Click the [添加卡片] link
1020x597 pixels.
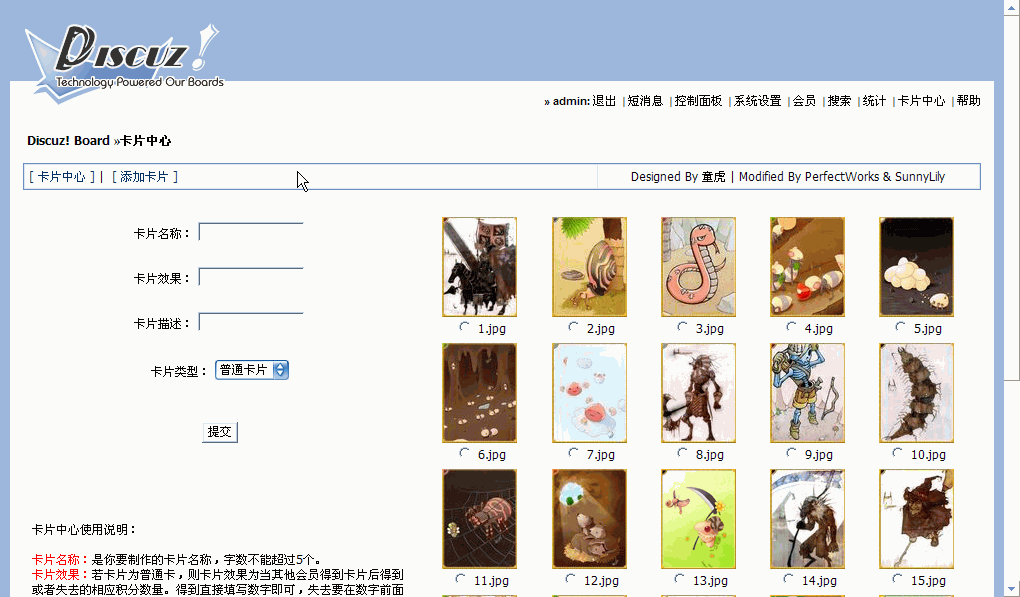144,177
